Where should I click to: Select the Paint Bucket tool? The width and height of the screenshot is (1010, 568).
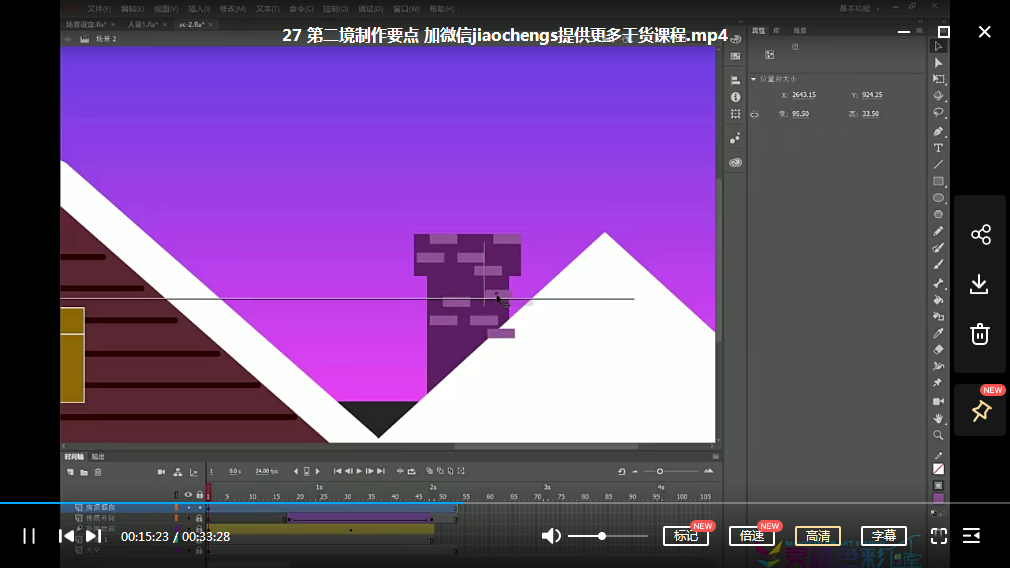point(939,300)
